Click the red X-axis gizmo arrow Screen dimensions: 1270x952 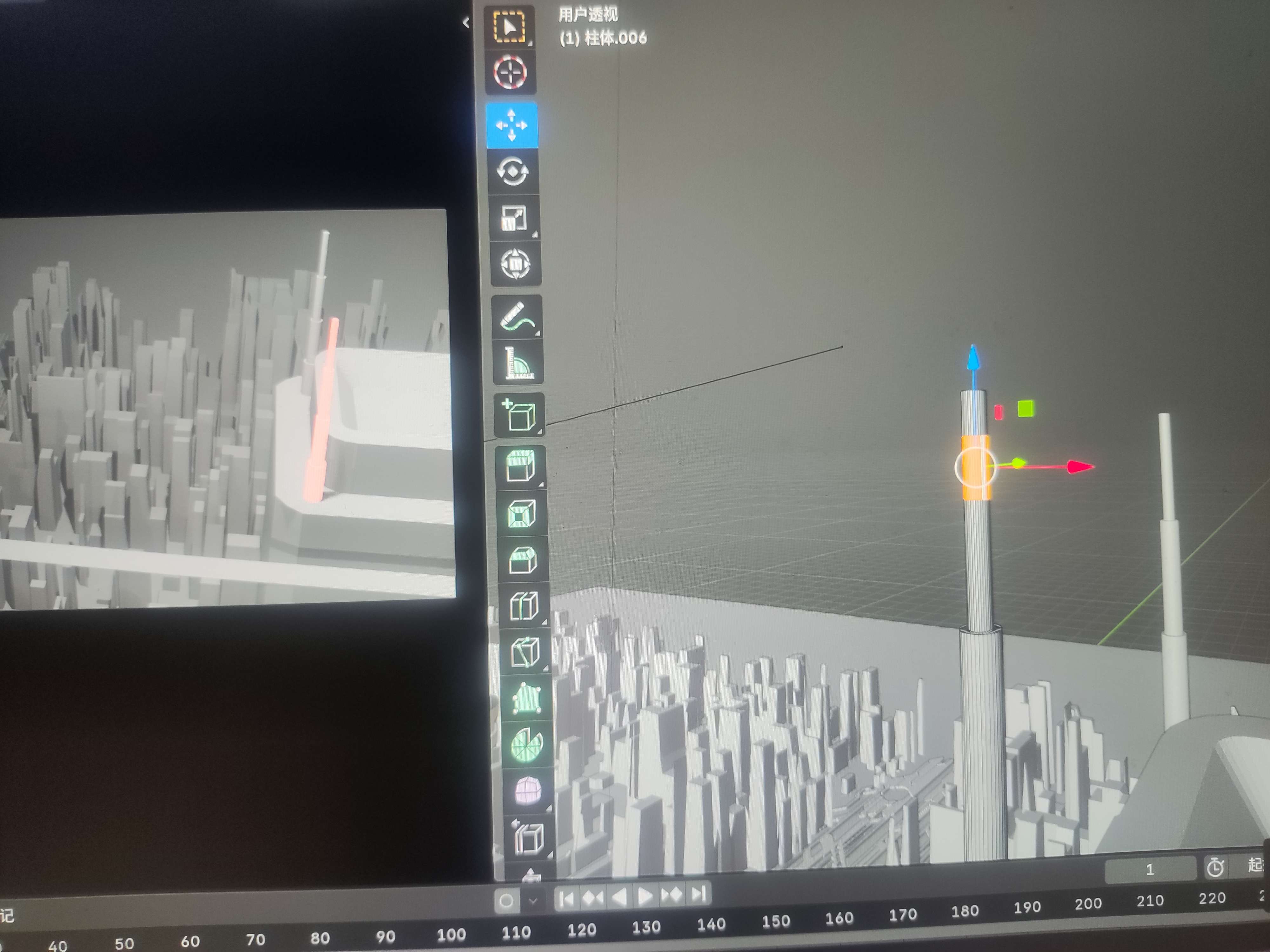[x=1080, y=467]
